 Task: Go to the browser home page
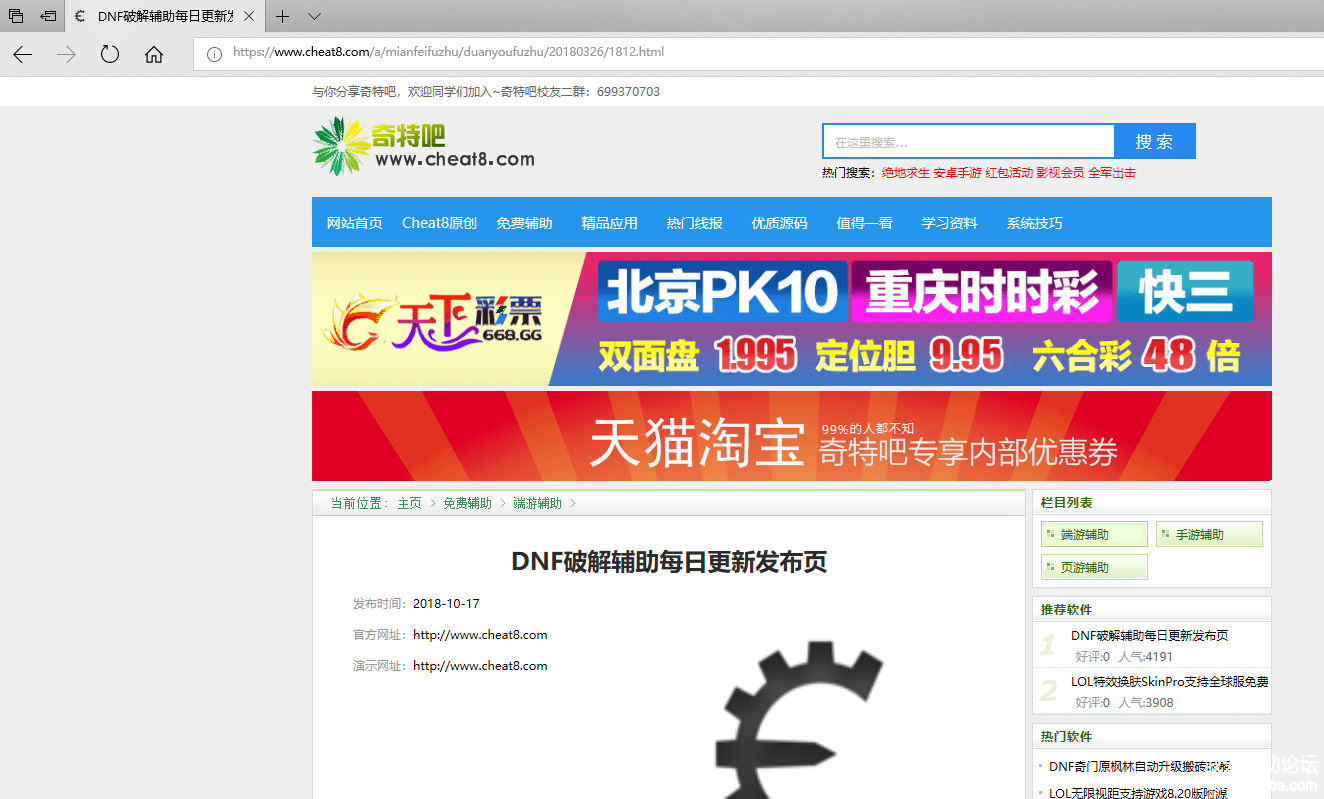(154, 54)
